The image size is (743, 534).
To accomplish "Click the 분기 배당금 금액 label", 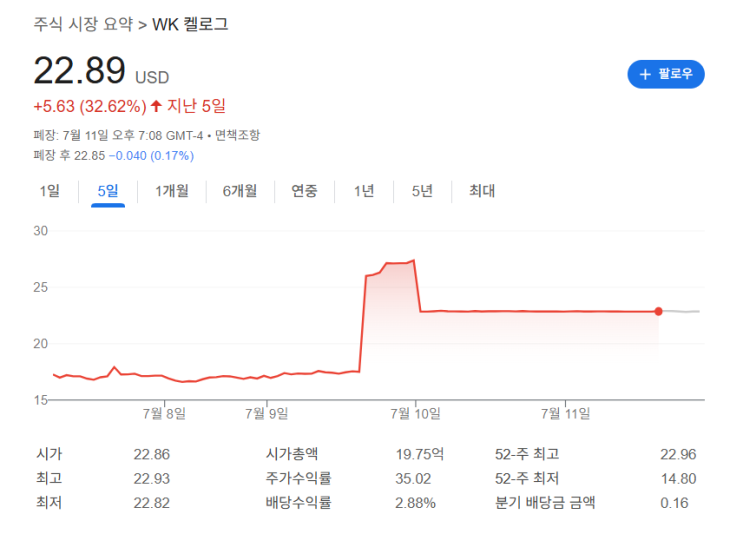I will pos(545,502).
